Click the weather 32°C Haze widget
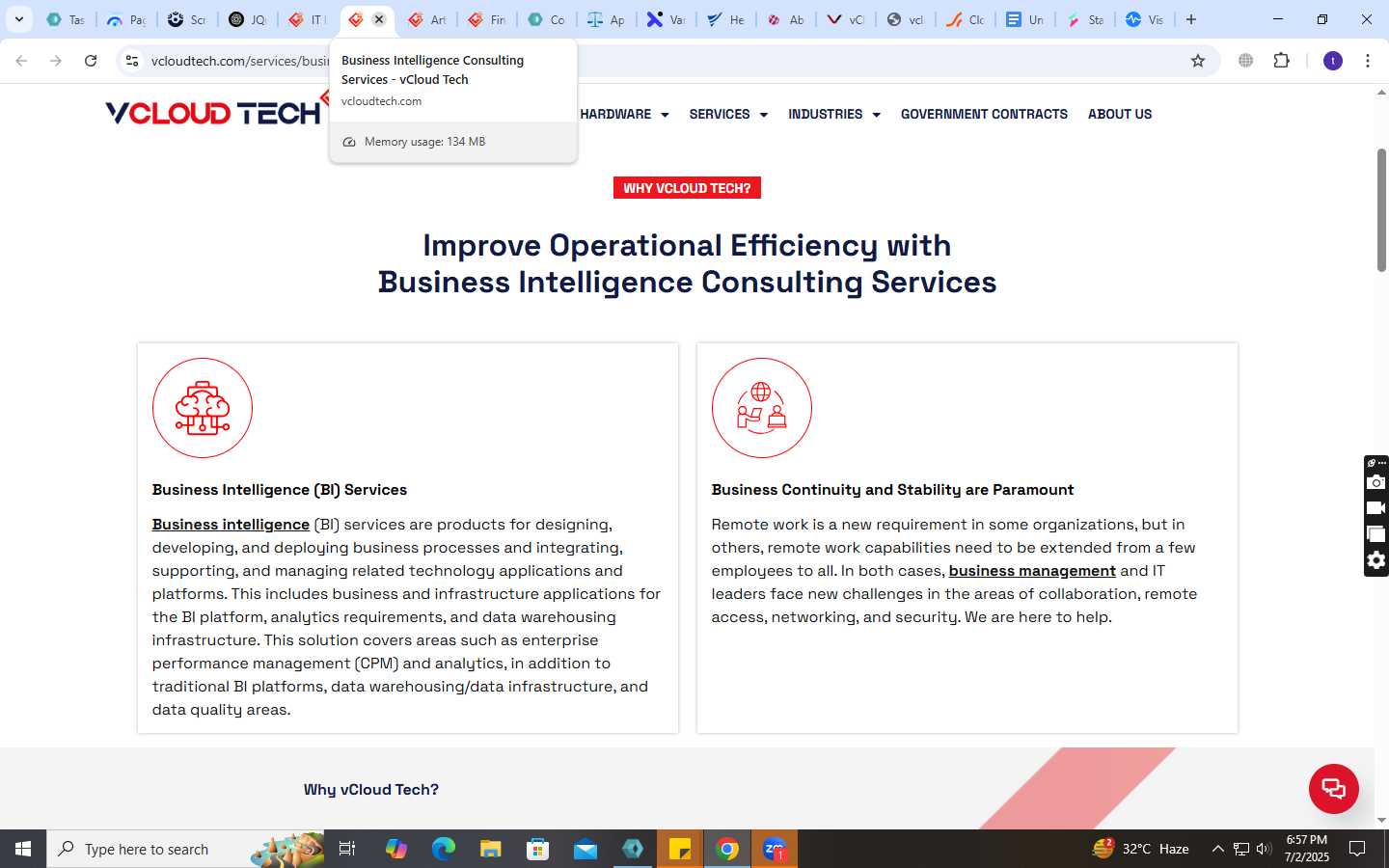1389x868 pixels. pos(1140,849)
